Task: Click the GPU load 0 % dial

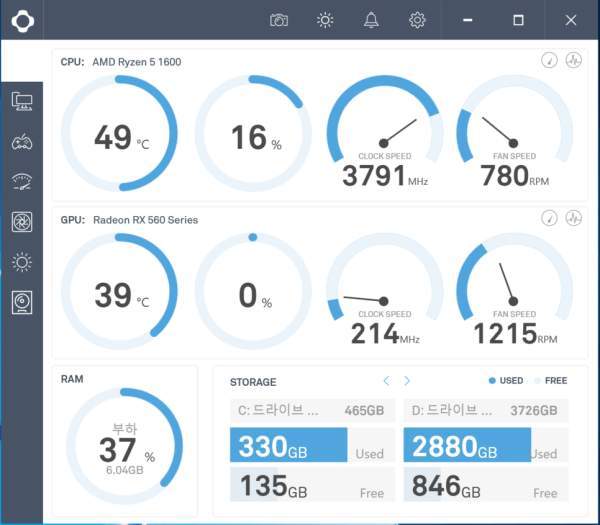Action: point(253,291)
